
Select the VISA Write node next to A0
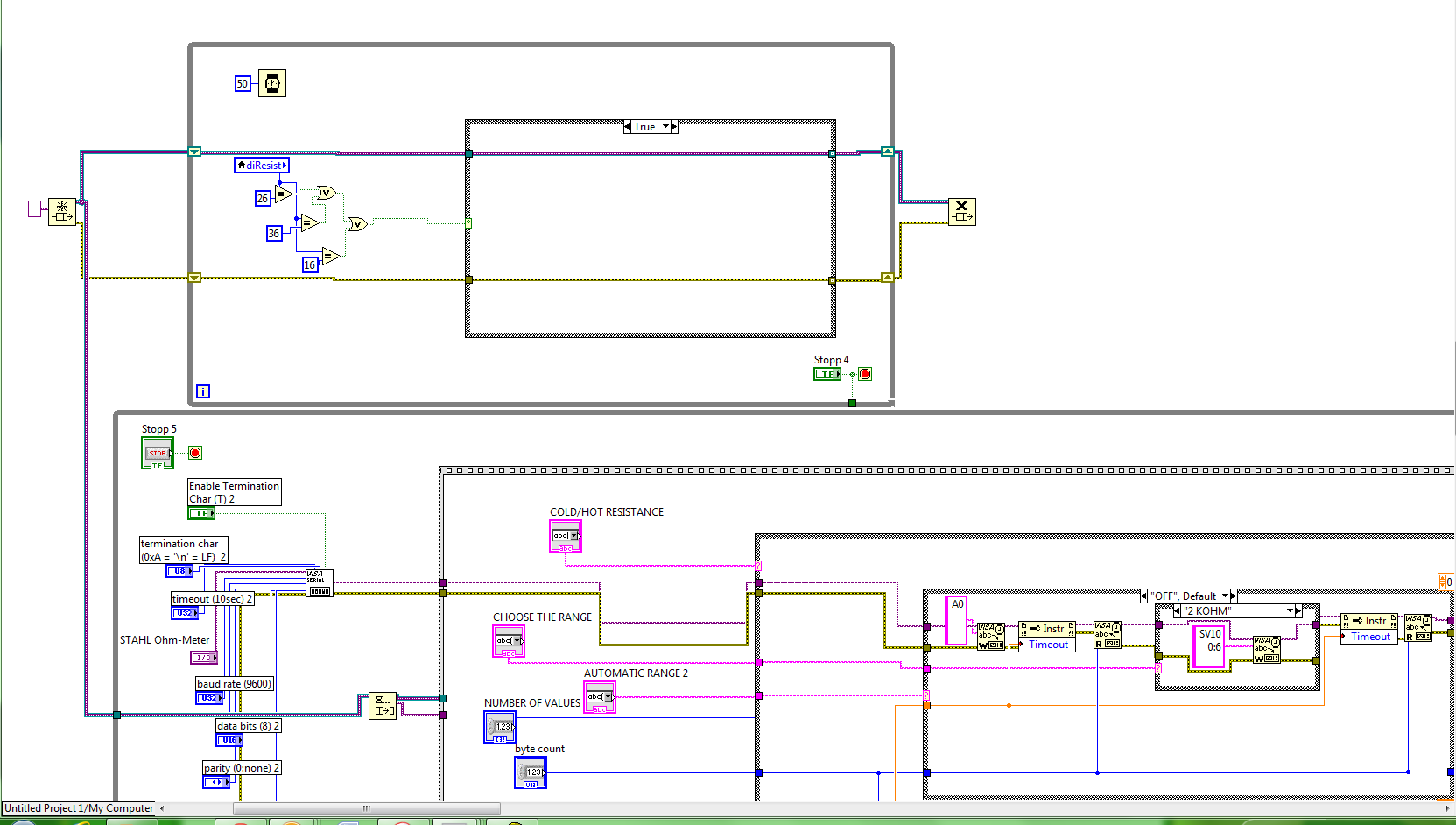tap(991, 636)
